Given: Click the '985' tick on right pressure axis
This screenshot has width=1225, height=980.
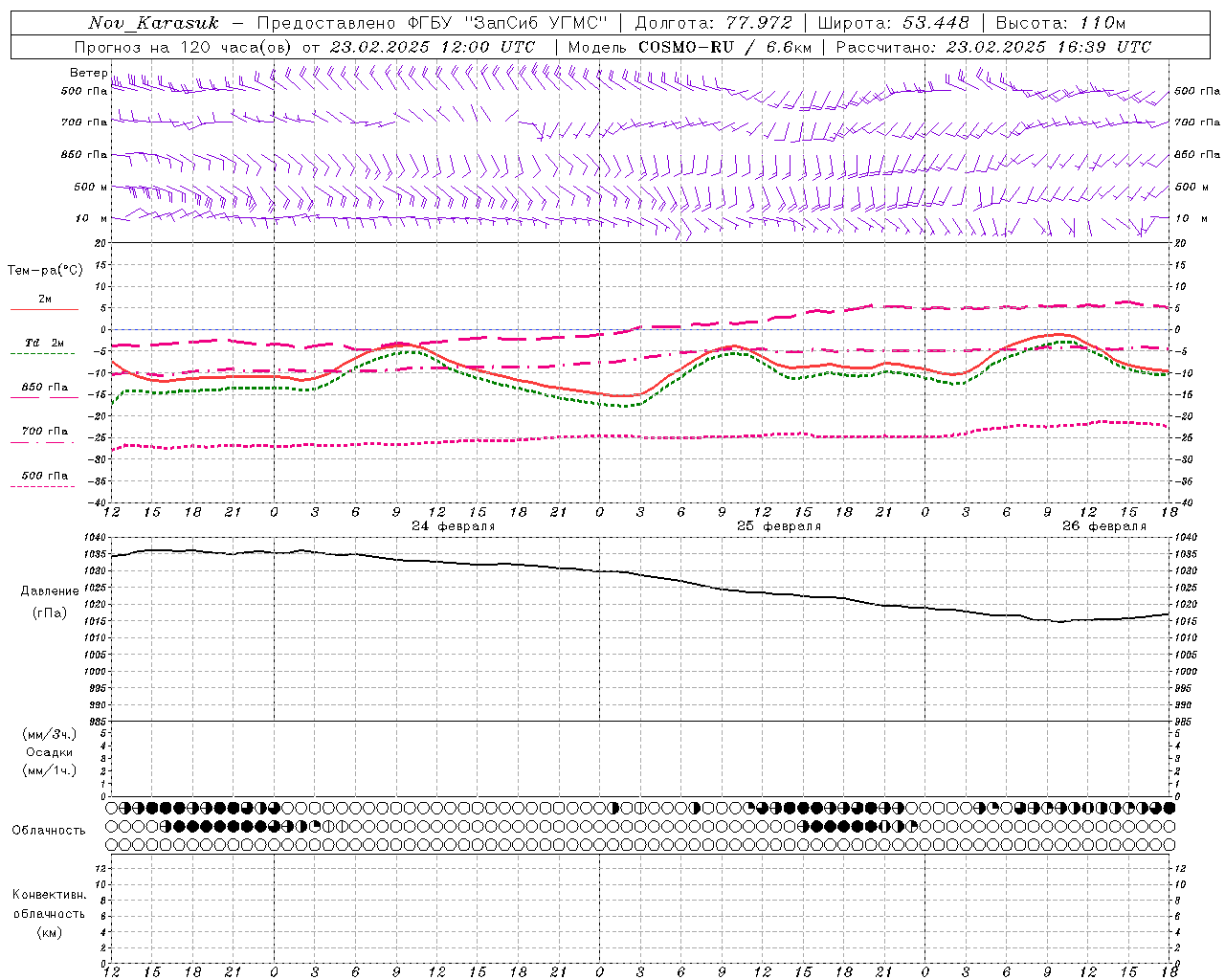Looking at the screenshot, I should (x=1184, y=722).
